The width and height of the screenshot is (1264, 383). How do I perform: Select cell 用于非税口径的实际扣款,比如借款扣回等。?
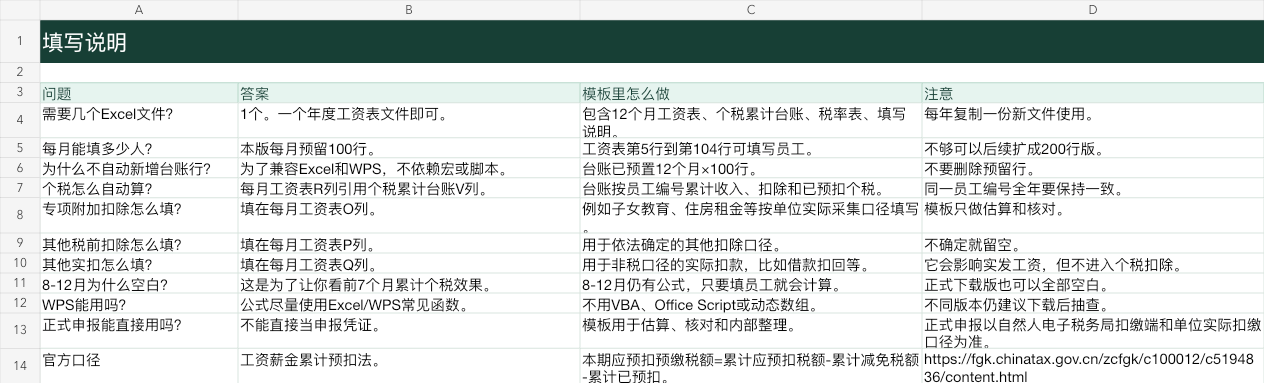[751, 265]
